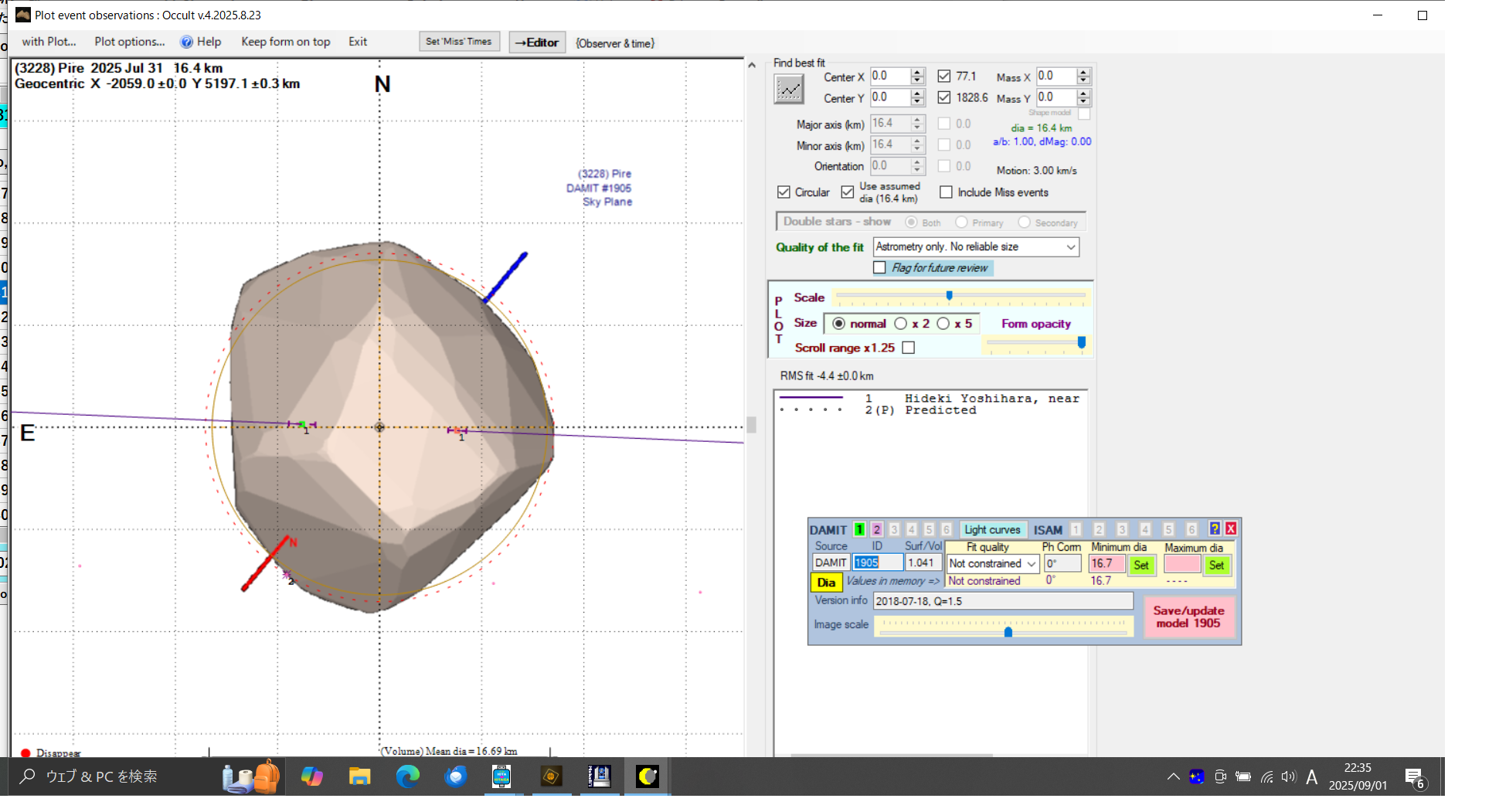The image size is (1499, 812).
Task: Click the Occult moon icon in taskbar
Action: [x=647, y=776]
